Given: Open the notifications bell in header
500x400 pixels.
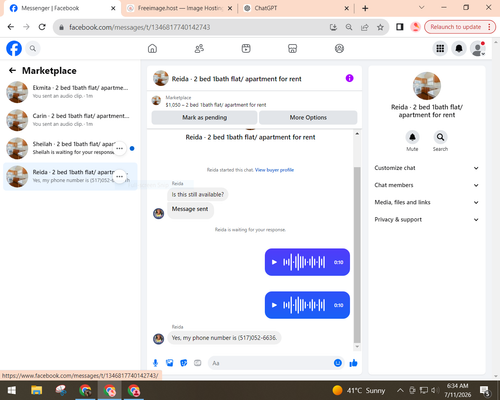Looking at the screenshot, I should (459, 49).
